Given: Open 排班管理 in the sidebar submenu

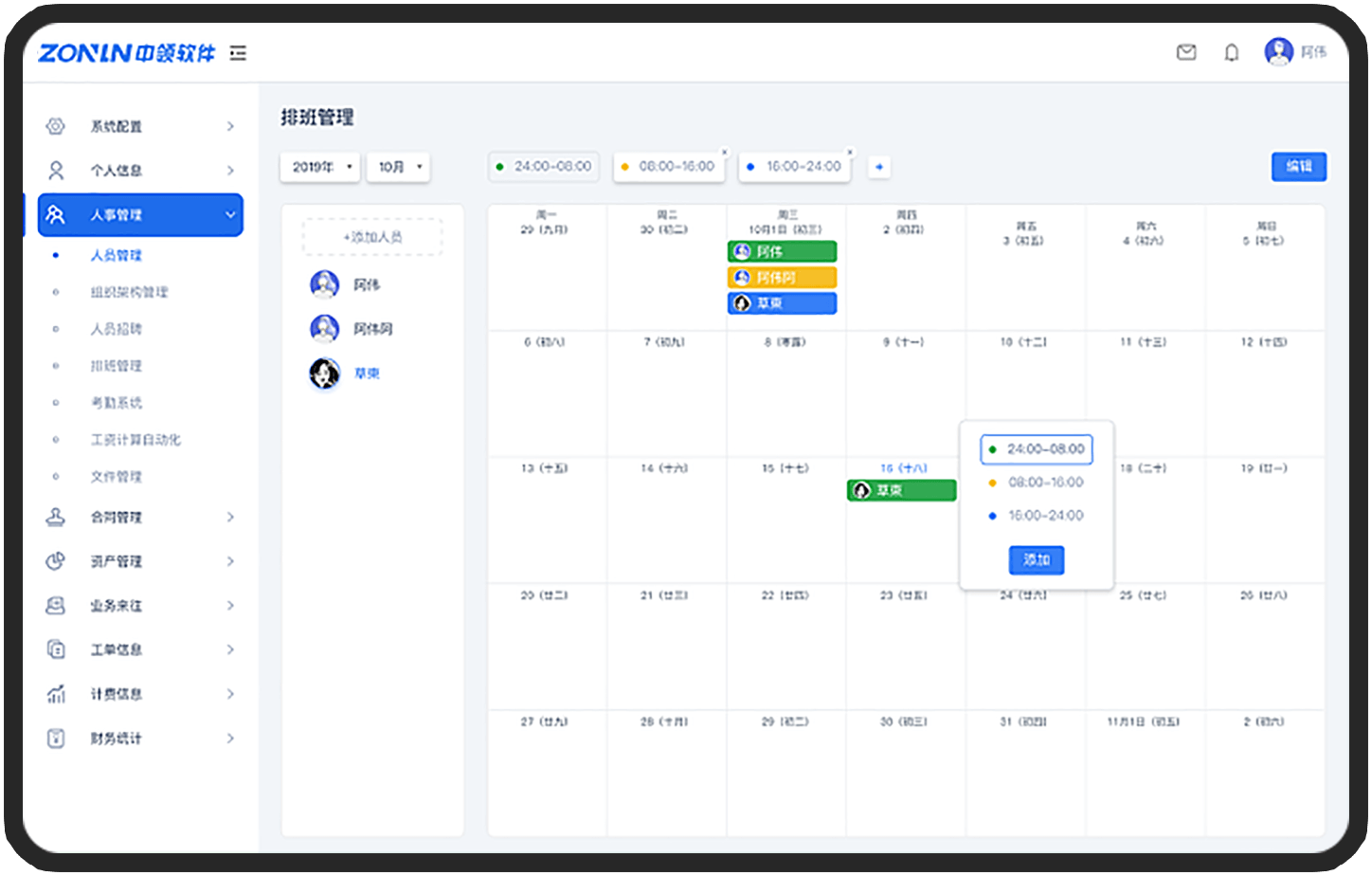Looking at the screenshot, I should [117, 366].
